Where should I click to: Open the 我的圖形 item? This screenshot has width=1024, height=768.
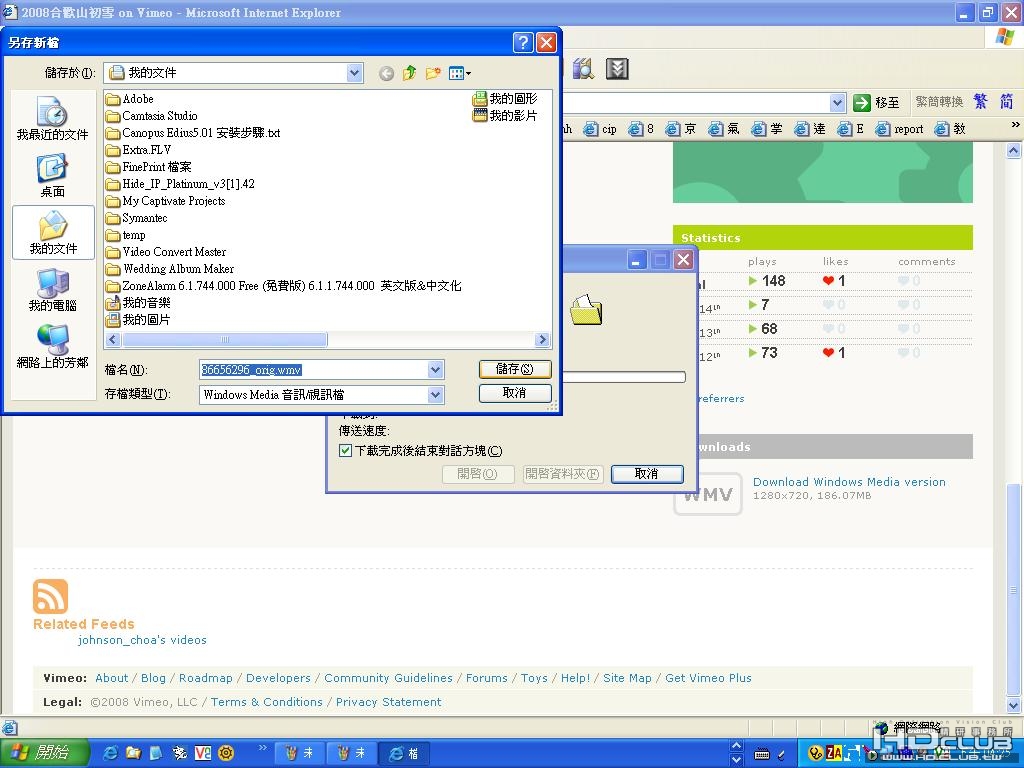pyautogui.click(x=505, y=99)
